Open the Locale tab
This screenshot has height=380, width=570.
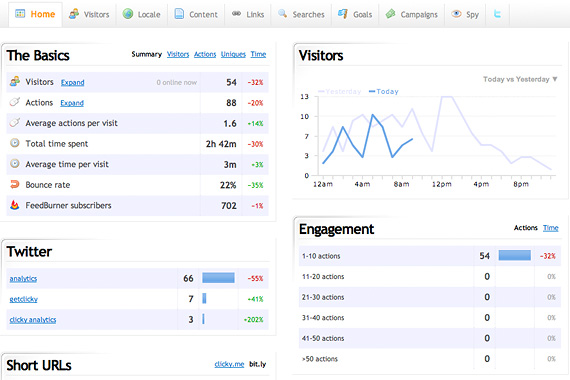coord(142,14)
